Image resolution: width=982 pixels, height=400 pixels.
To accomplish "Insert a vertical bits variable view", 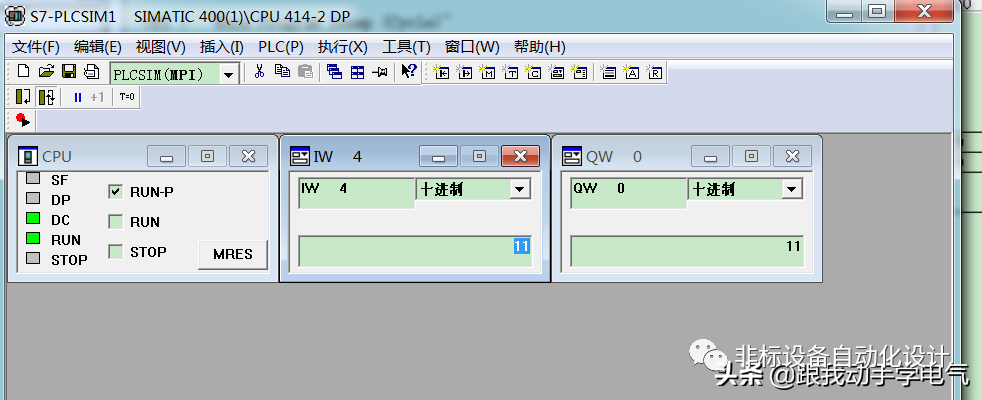I will pos(579,72).
